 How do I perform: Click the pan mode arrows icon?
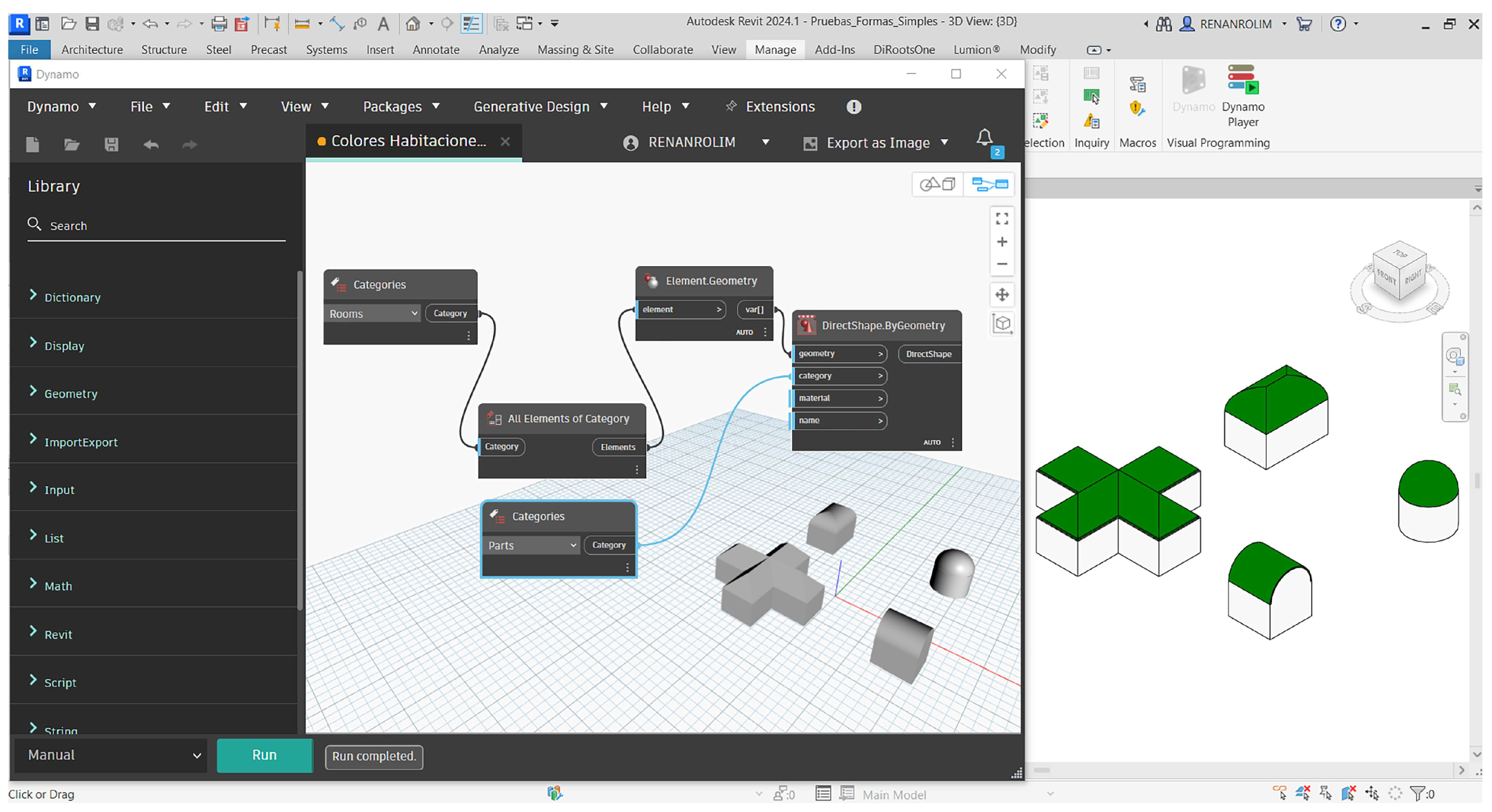[x=1002, y=295]
